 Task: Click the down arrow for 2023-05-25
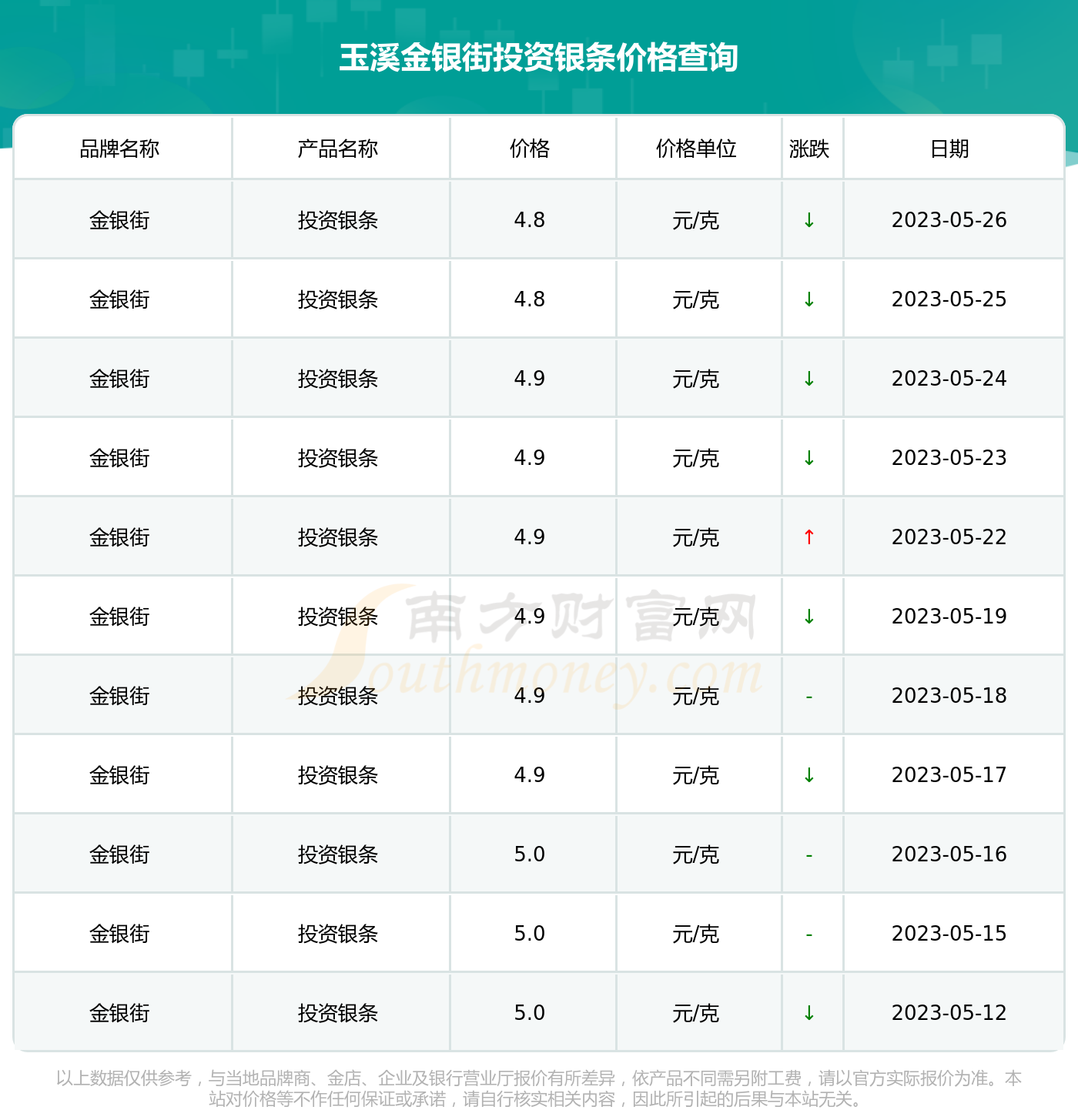(x=808, y=299)
